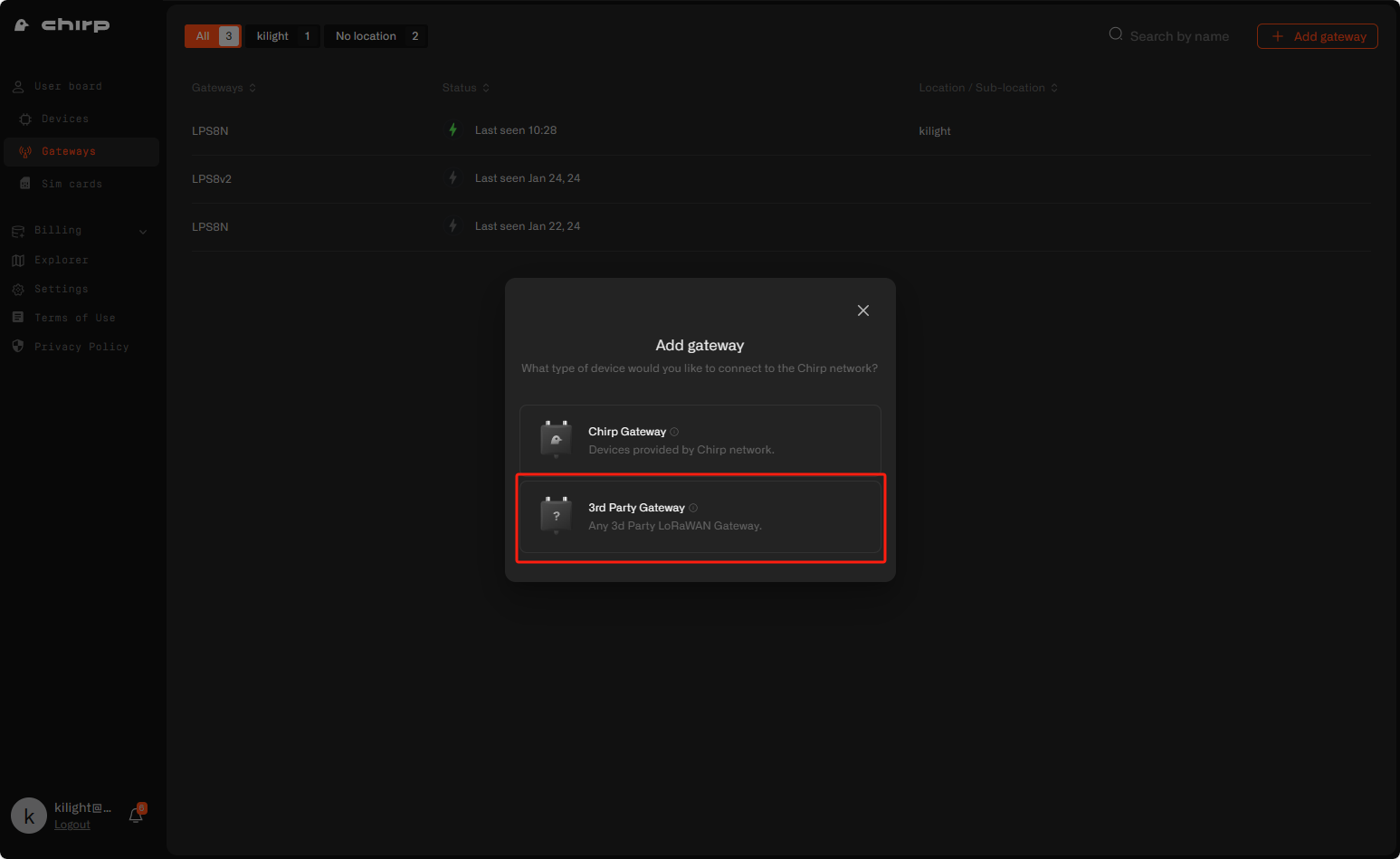The height and width of the screenshot is (859, 1400).
Task: Click the search magnifier icon
Action: pyautogui.click(x=1116, y=34)
